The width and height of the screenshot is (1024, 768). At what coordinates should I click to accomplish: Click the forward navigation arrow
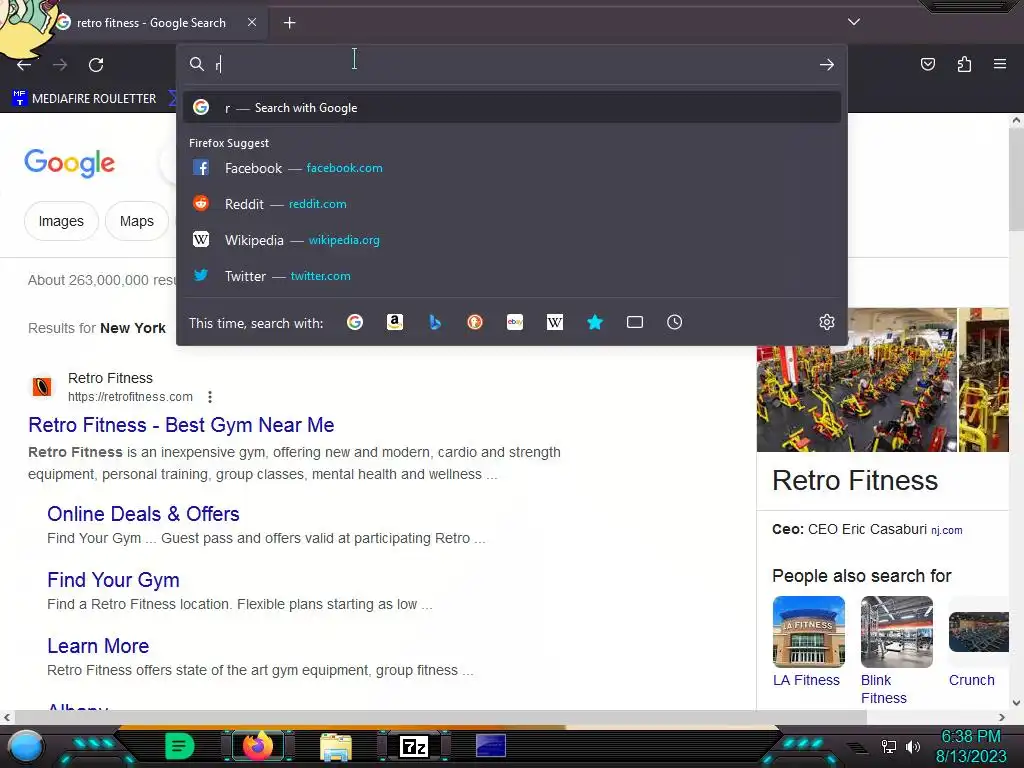(x=60, y=65)
